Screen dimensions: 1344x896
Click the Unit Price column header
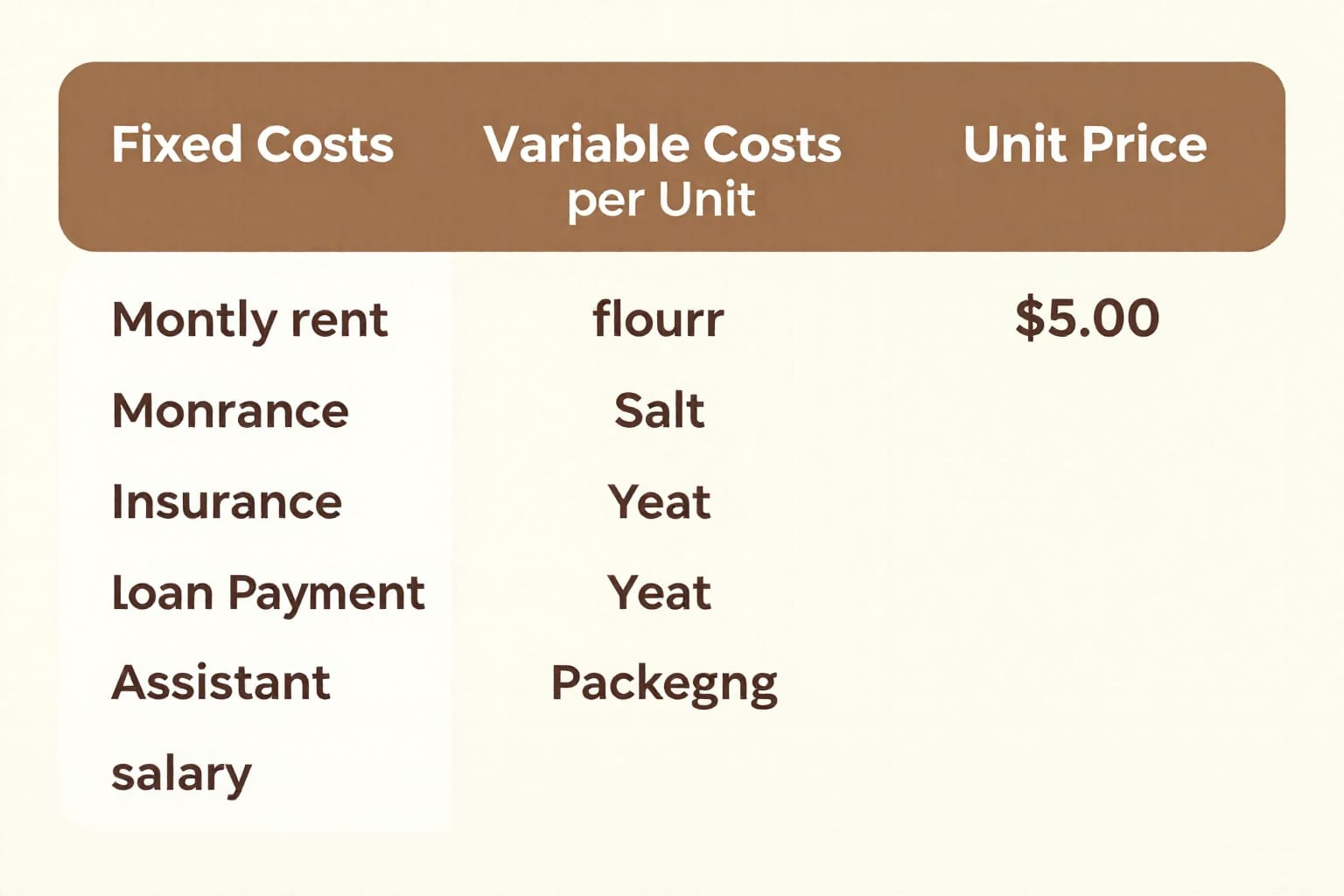tap(1085, 144)
